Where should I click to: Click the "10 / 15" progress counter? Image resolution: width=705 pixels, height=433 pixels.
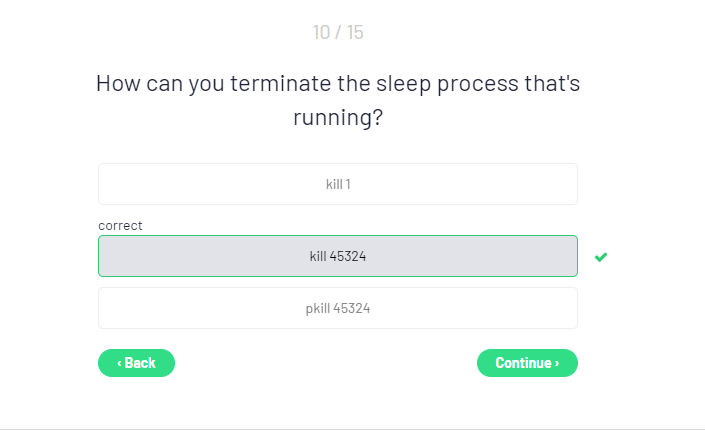tap(338, 33)
